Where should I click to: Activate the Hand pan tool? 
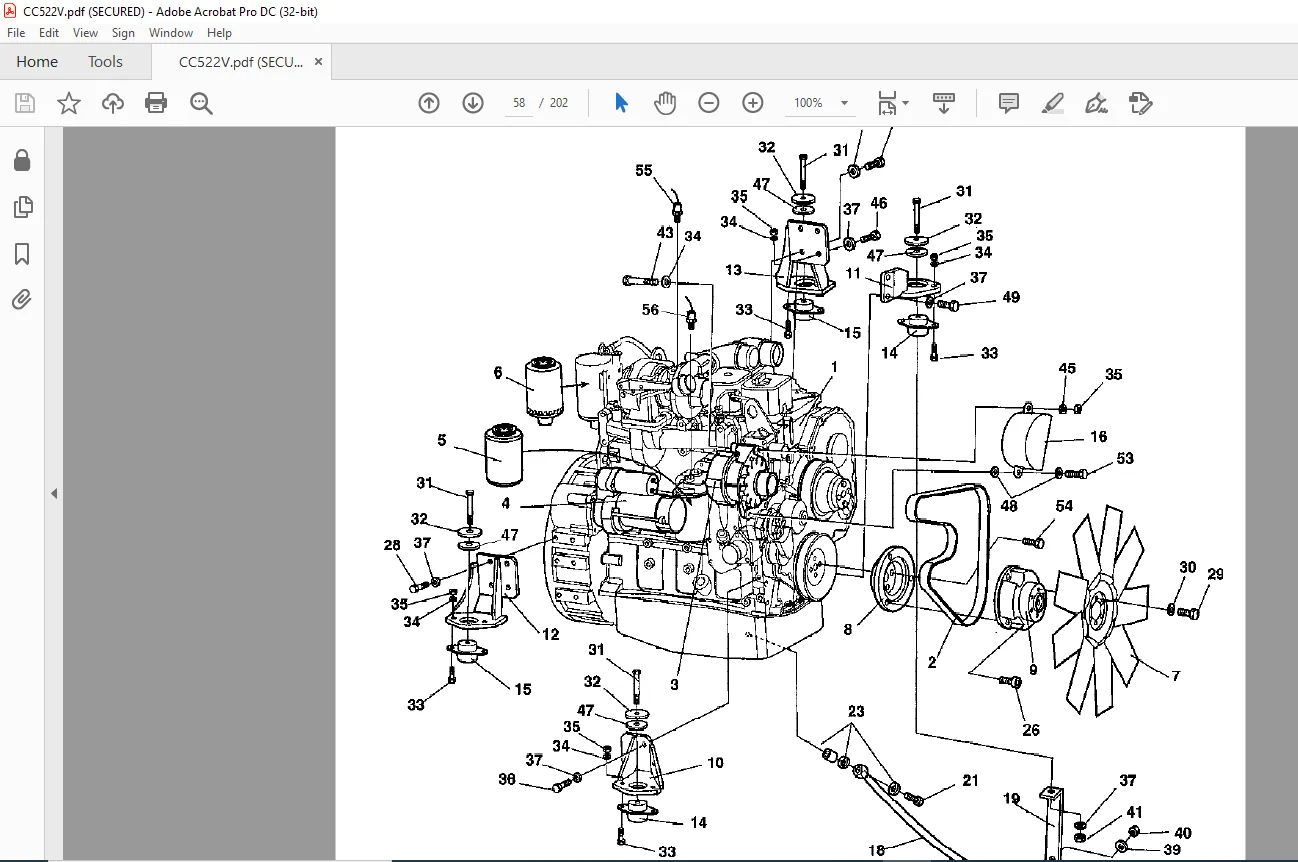(x=665, y=103)
